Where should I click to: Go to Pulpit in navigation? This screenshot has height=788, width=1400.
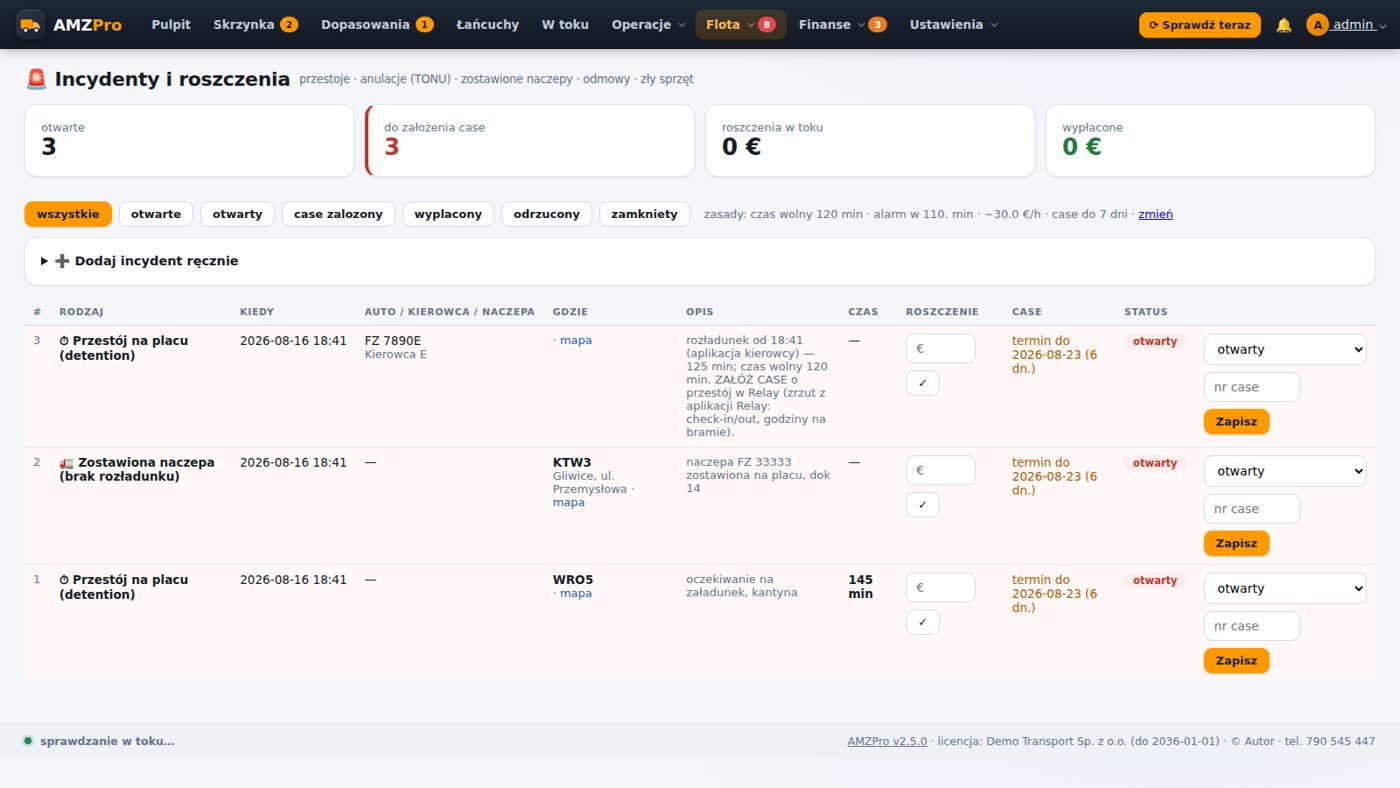171,25
